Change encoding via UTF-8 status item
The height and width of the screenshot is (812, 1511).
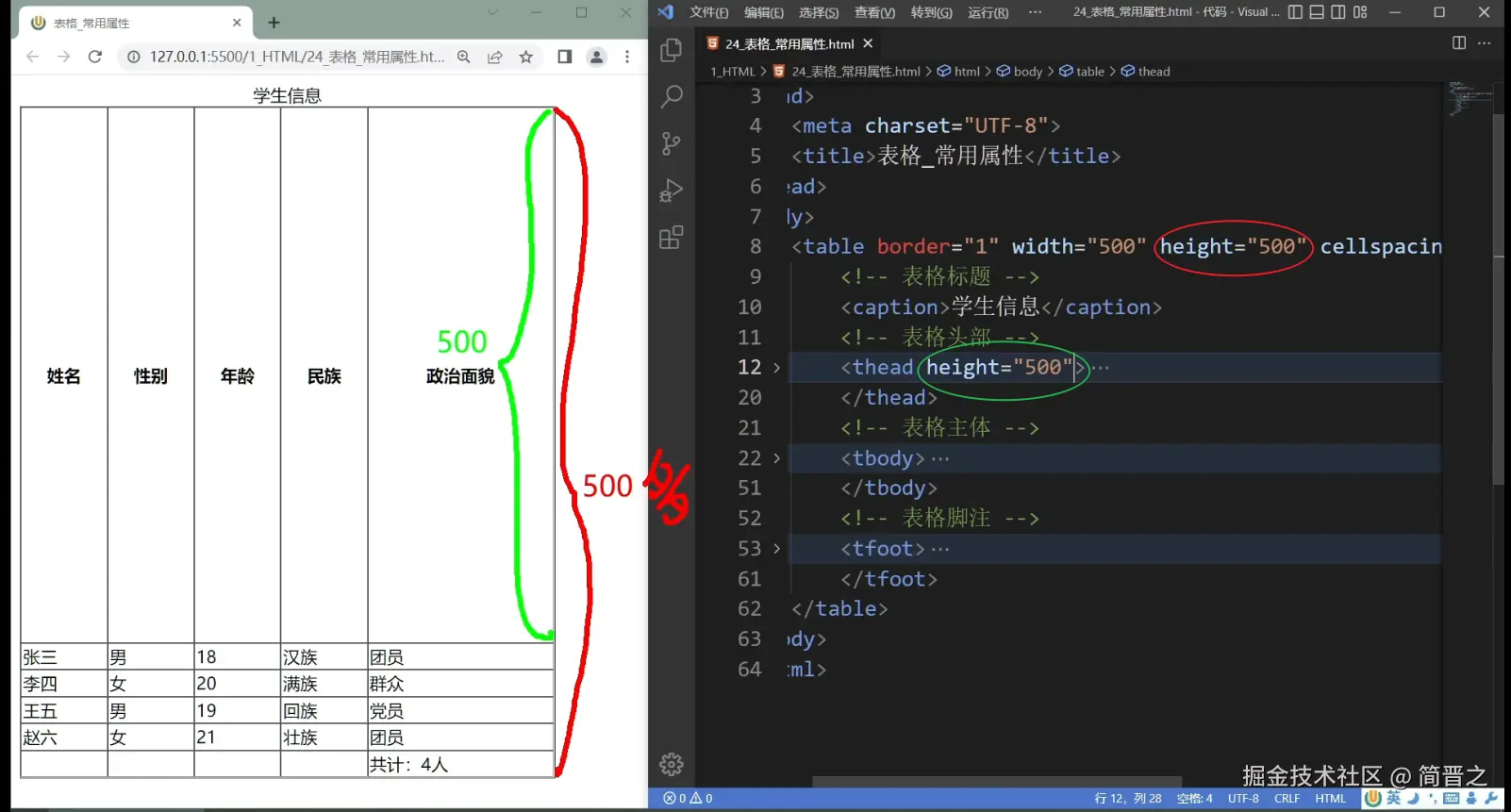click(x=1243, y=798)
